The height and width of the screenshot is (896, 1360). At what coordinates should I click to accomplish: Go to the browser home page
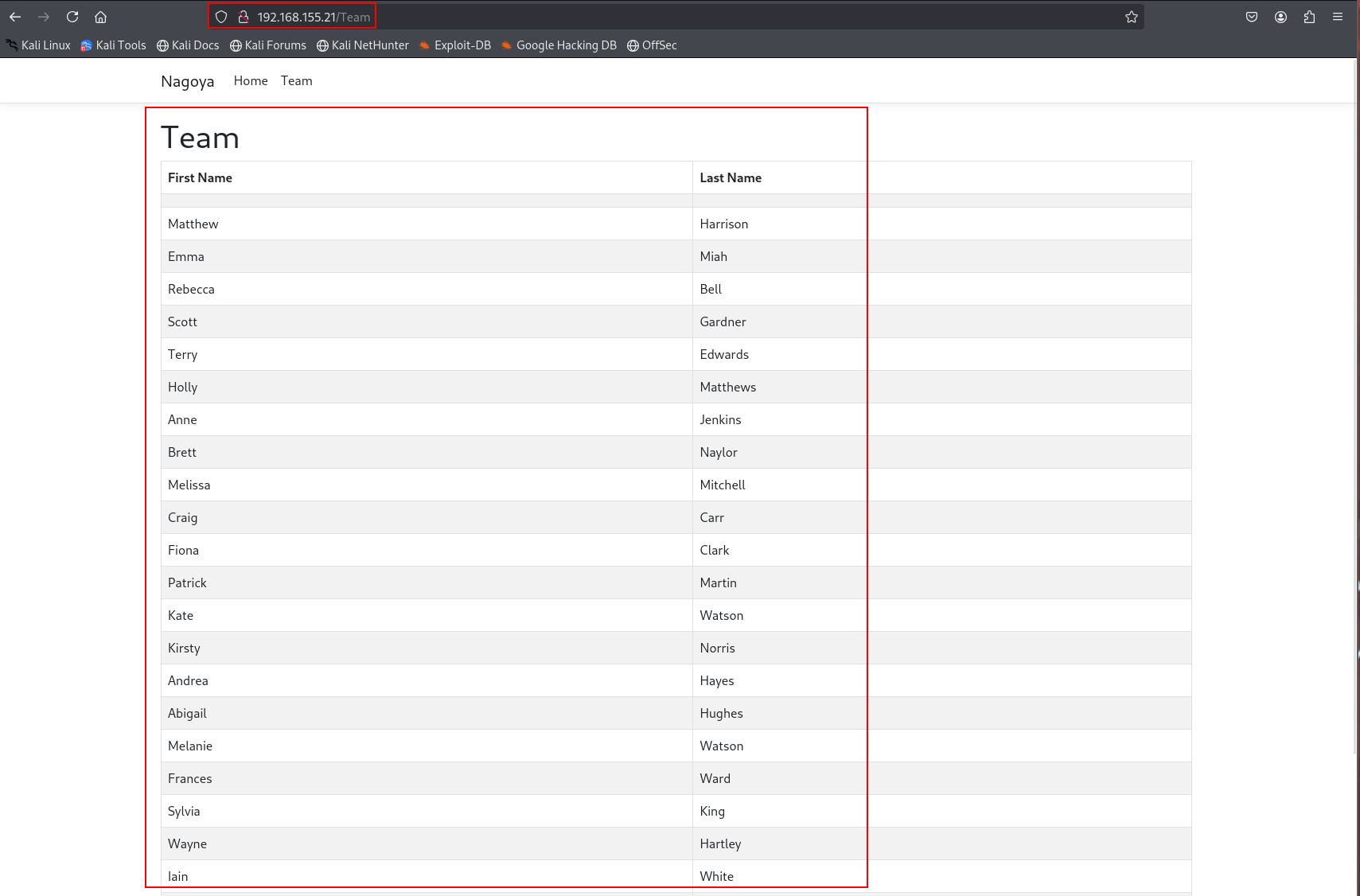pos(100,17)
